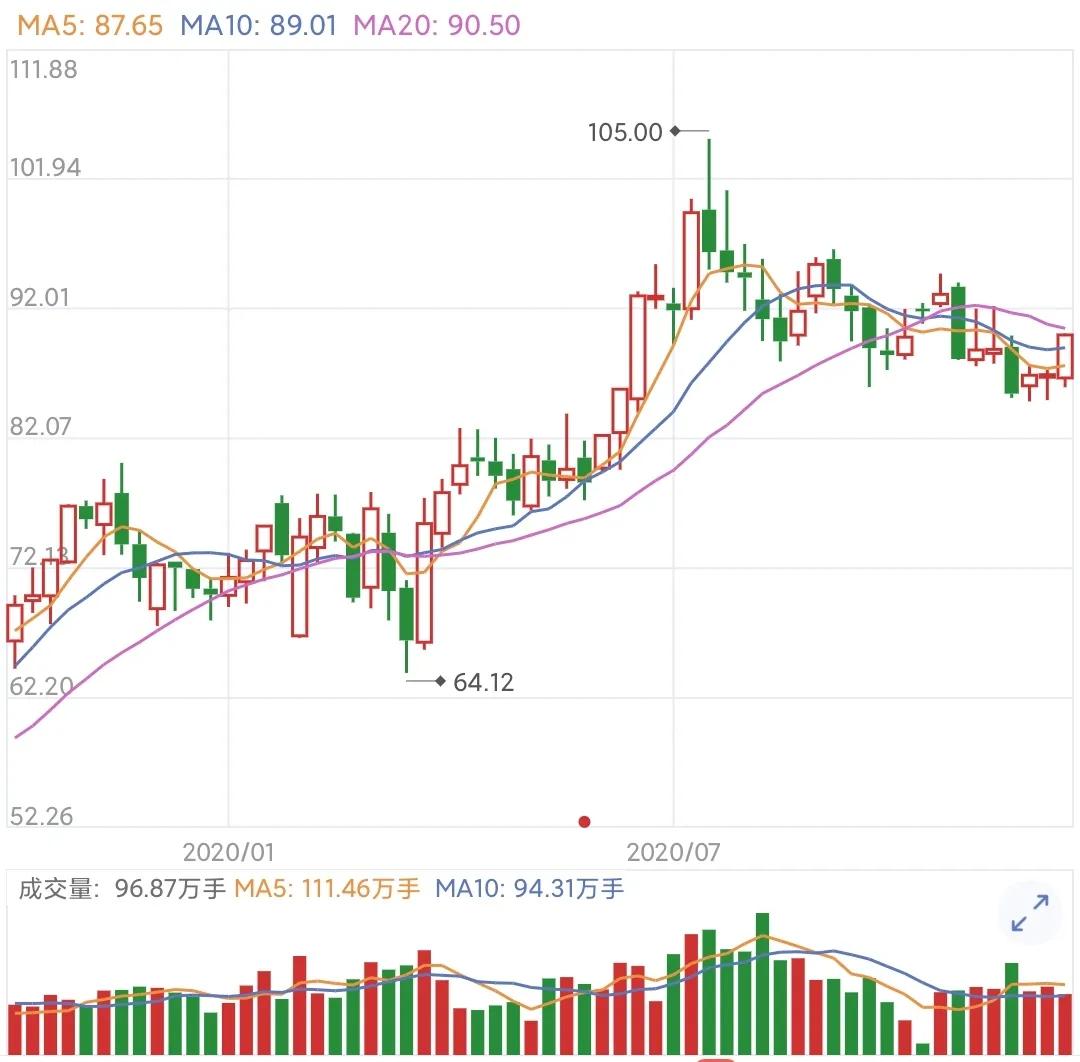Tap the fullscreen expand arrows icon
Image resolution: width=1080 pixels, height=1062 pixels.
click(1030, 913)
